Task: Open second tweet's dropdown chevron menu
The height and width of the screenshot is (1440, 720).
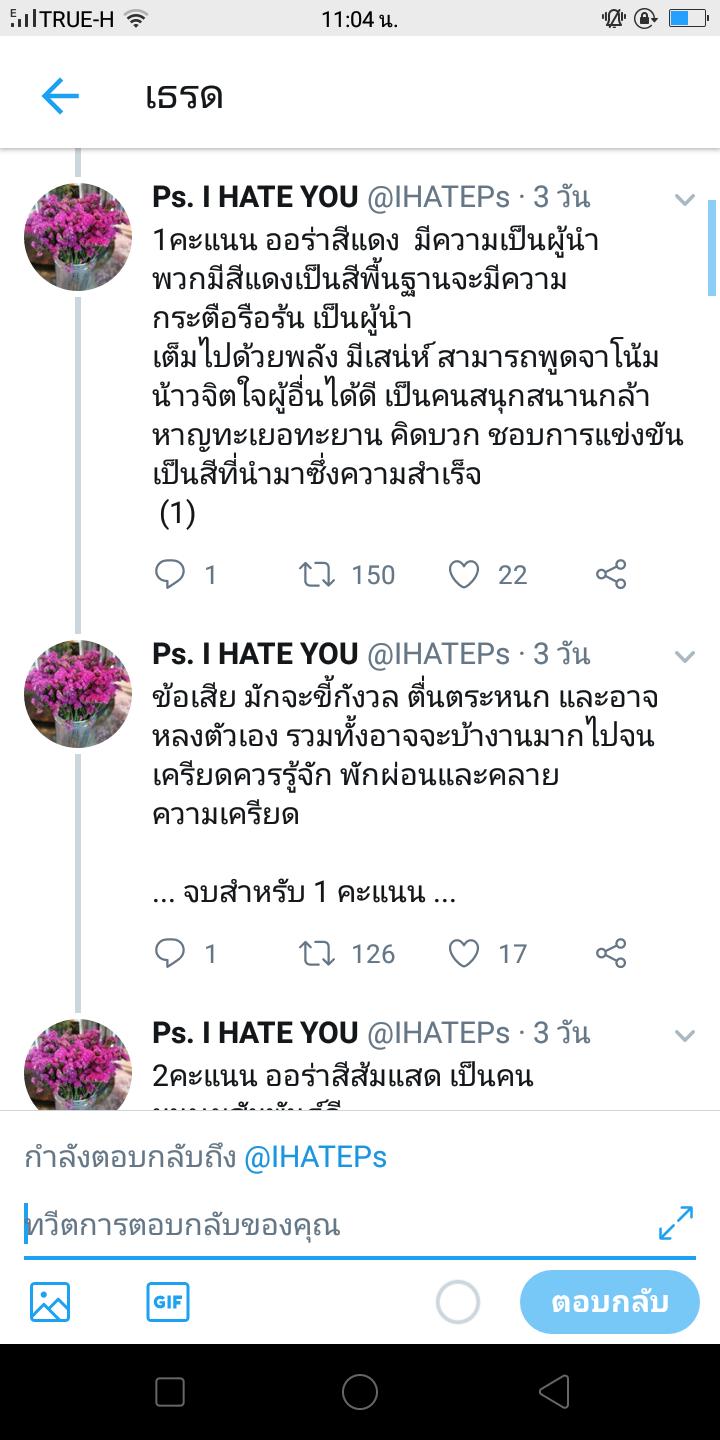Action: click(685, 656)
